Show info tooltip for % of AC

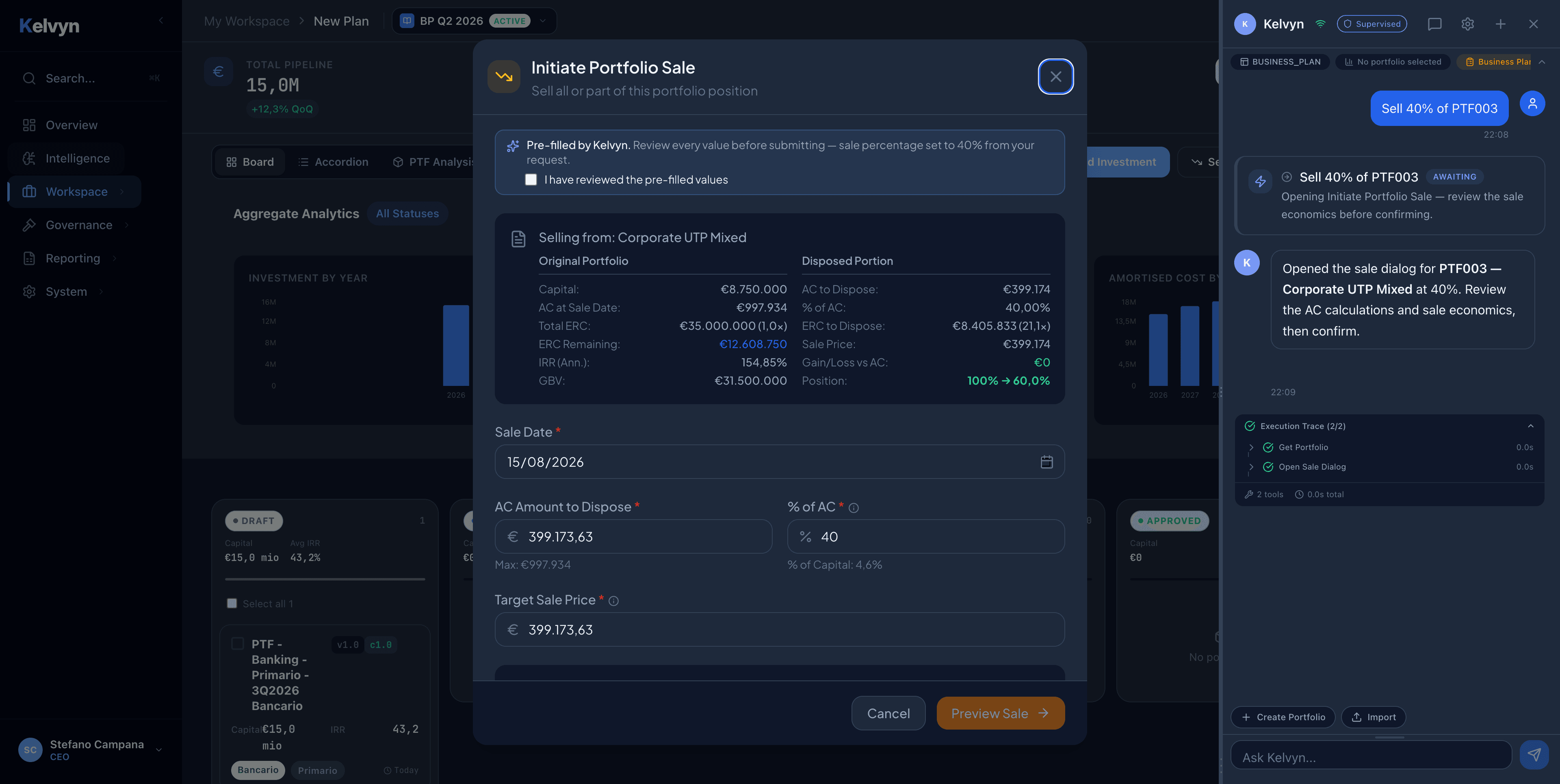click(x=854, y=508)
